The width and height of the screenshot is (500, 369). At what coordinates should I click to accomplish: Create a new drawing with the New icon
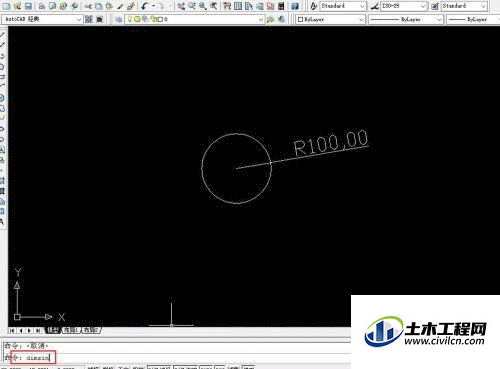pyautogui.click(x=7, y=6)
